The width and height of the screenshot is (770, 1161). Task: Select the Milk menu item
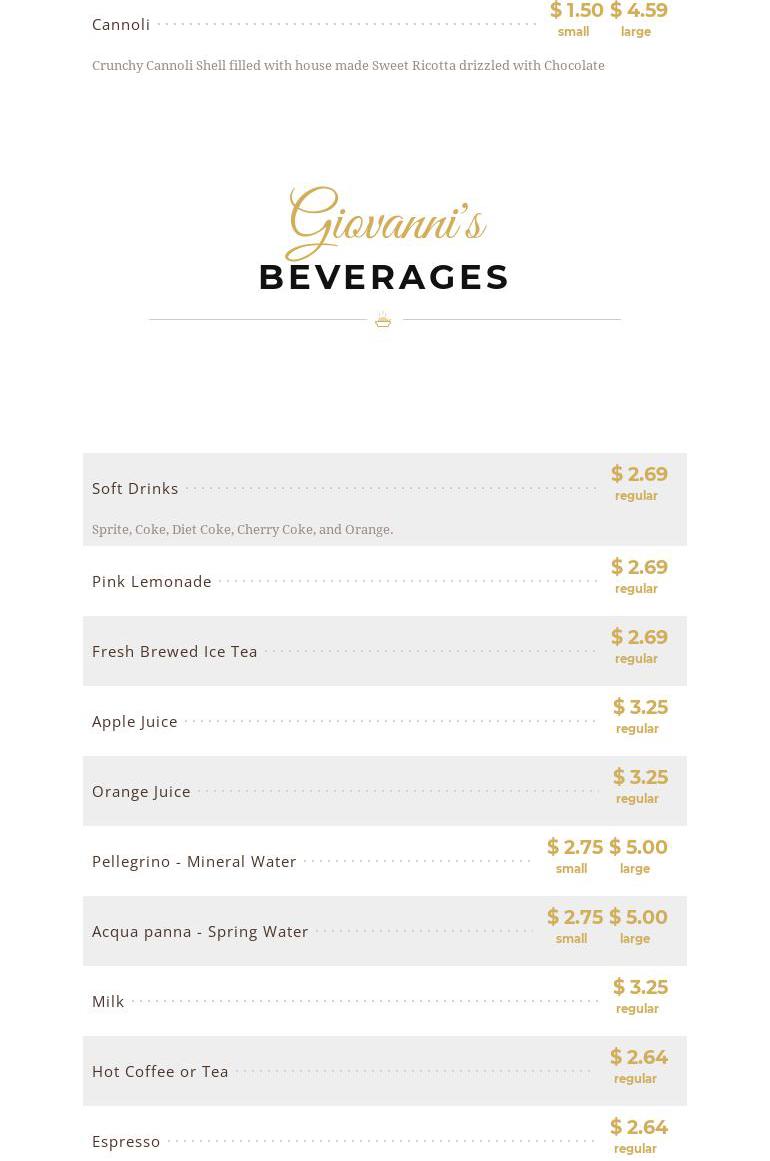coord(108,1001)
